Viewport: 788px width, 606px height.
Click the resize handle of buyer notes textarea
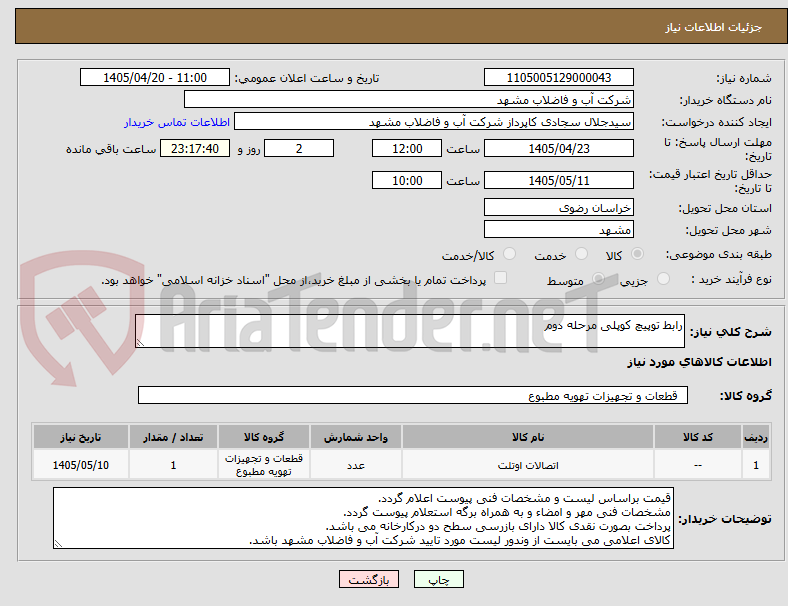pyautogui.click(x=58, y=544)
